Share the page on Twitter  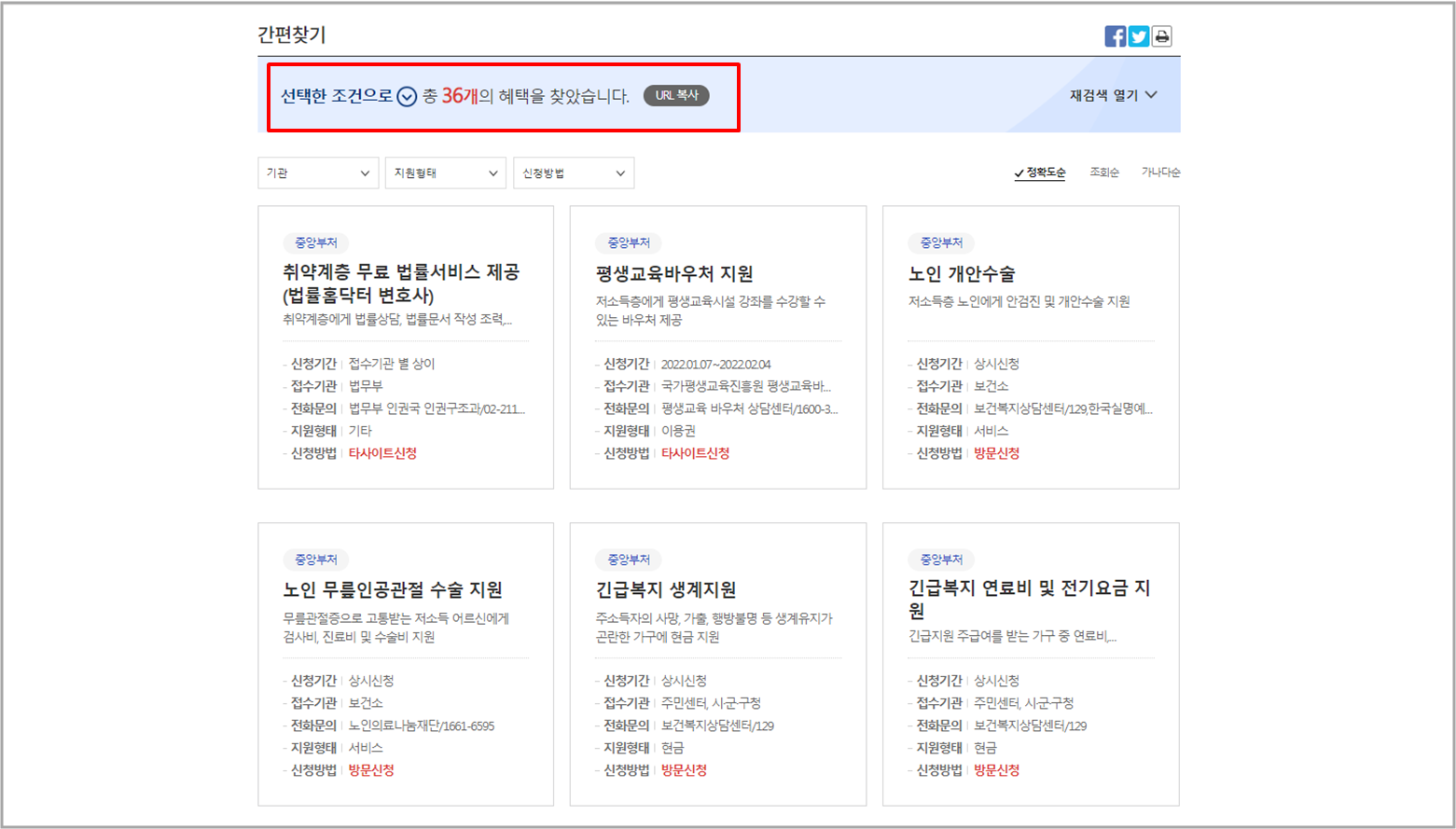(x=1139, y=35)
